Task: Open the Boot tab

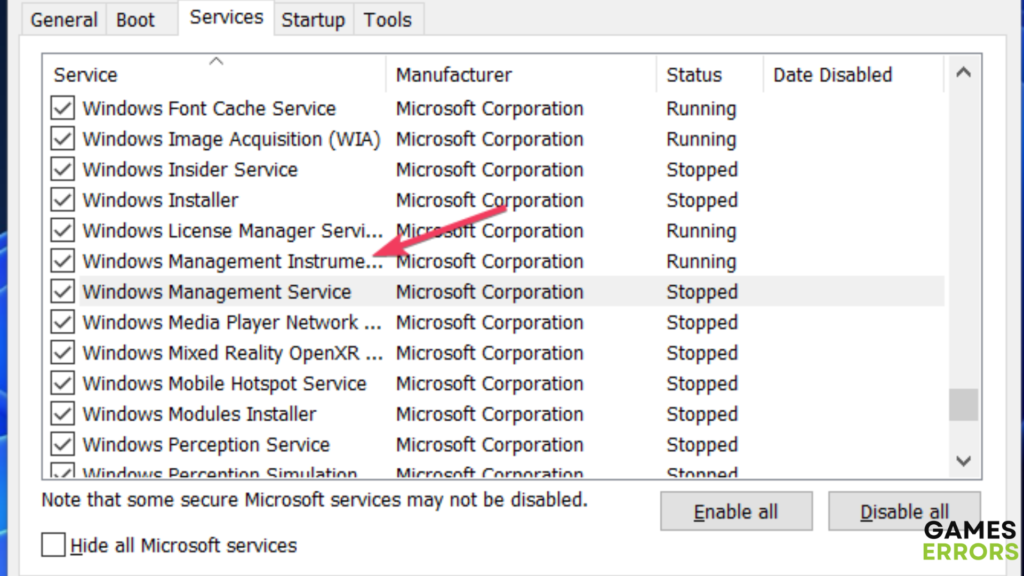Action: pyautogui.click(x=136, y=20)
